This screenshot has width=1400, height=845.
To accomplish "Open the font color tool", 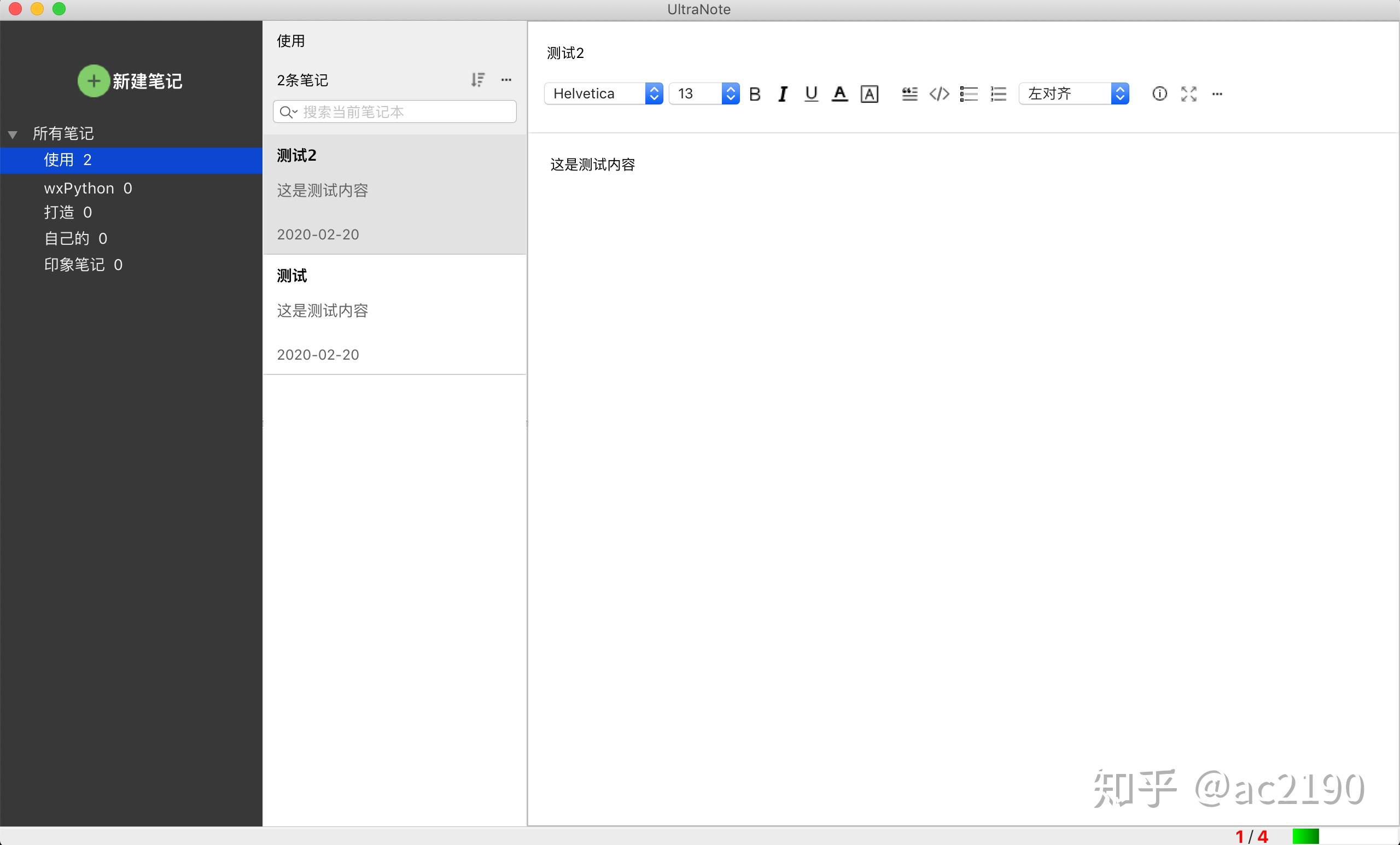I will click(x=840, y=93).
